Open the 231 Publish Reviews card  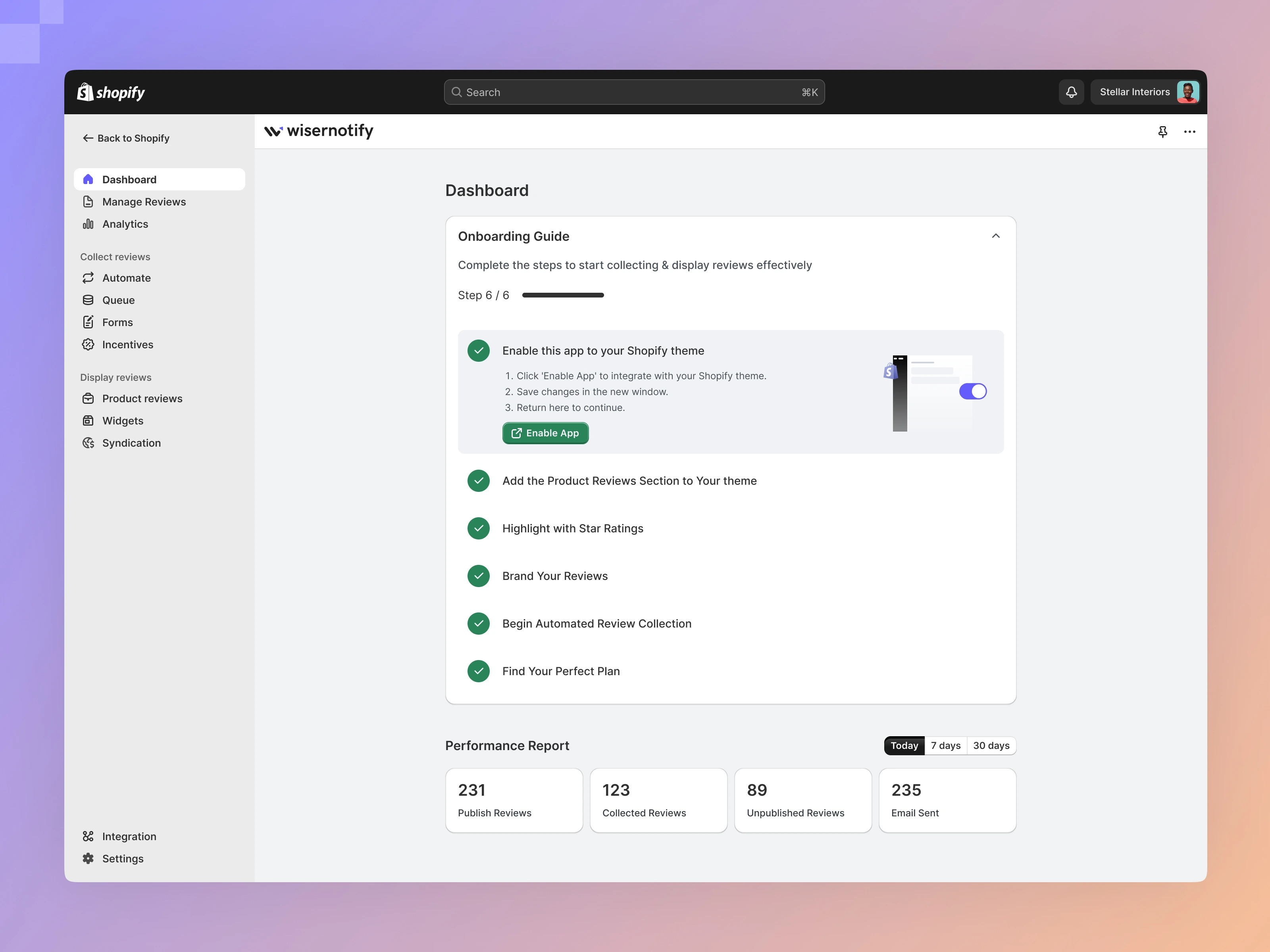click(x=514, y=800)
